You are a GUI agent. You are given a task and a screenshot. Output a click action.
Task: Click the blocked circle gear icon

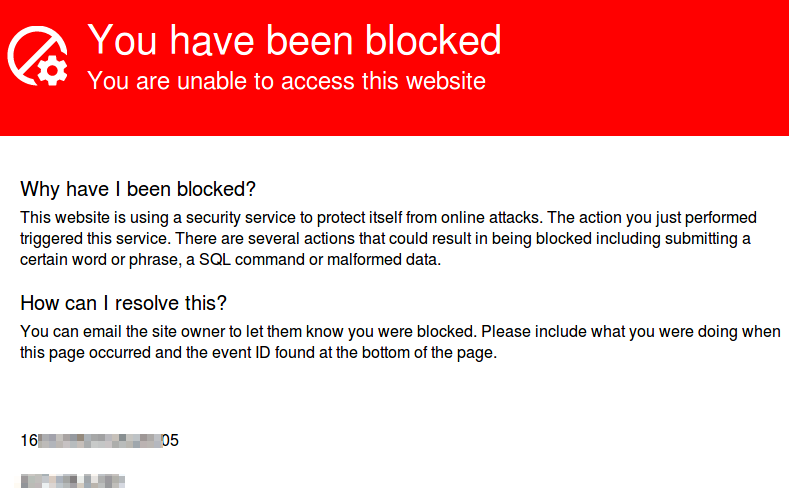[38, 56]
